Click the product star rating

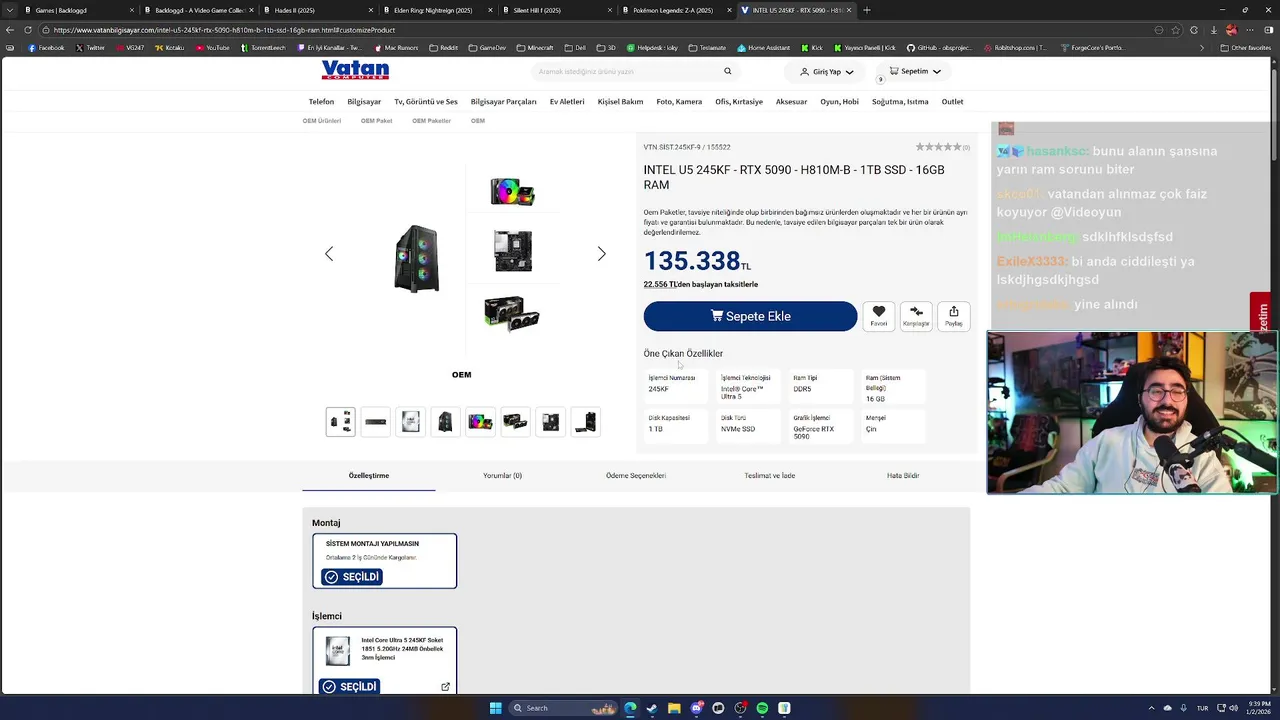tap(939, 147)
